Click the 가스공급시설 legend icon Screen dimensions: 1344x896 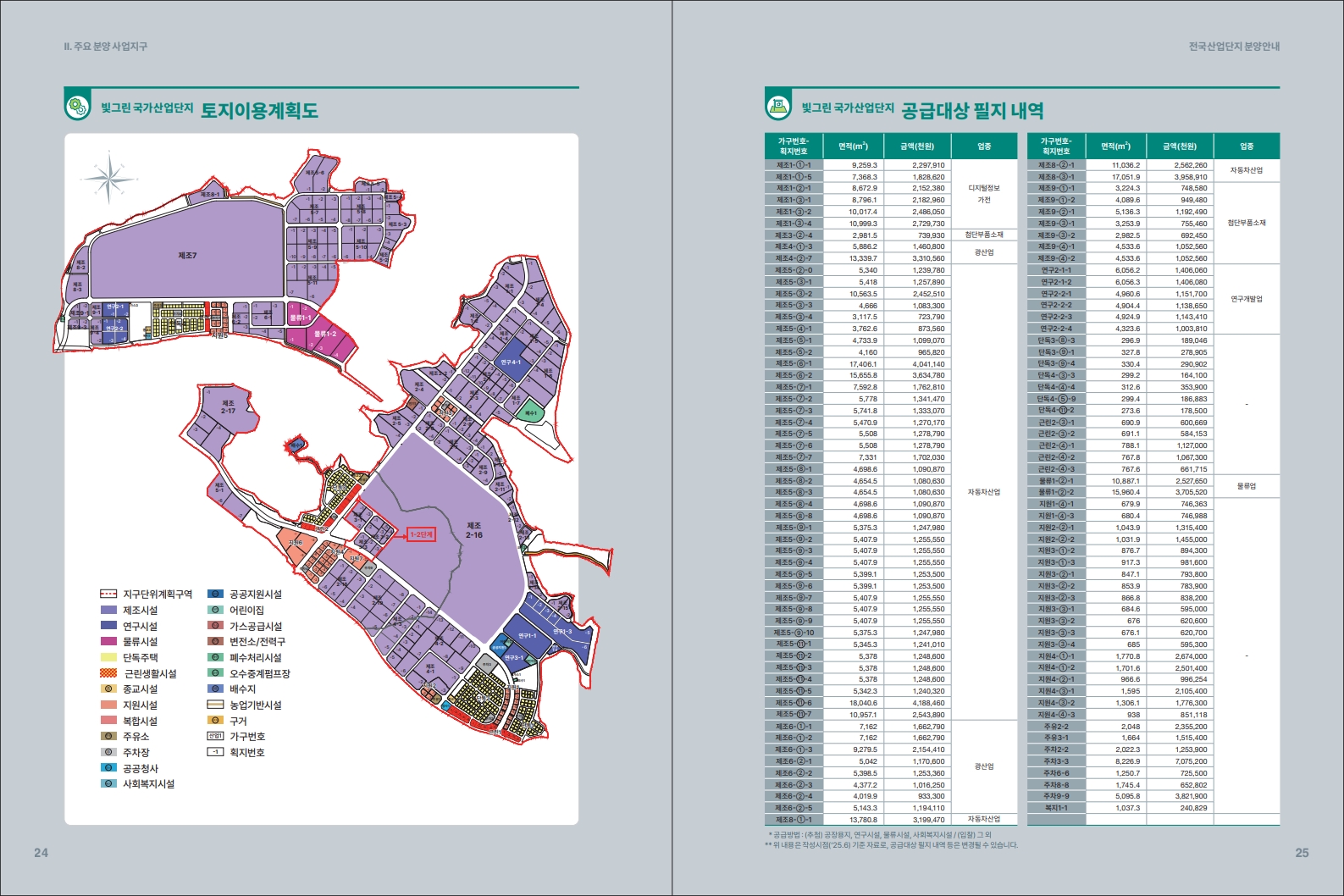click(215, 626)
